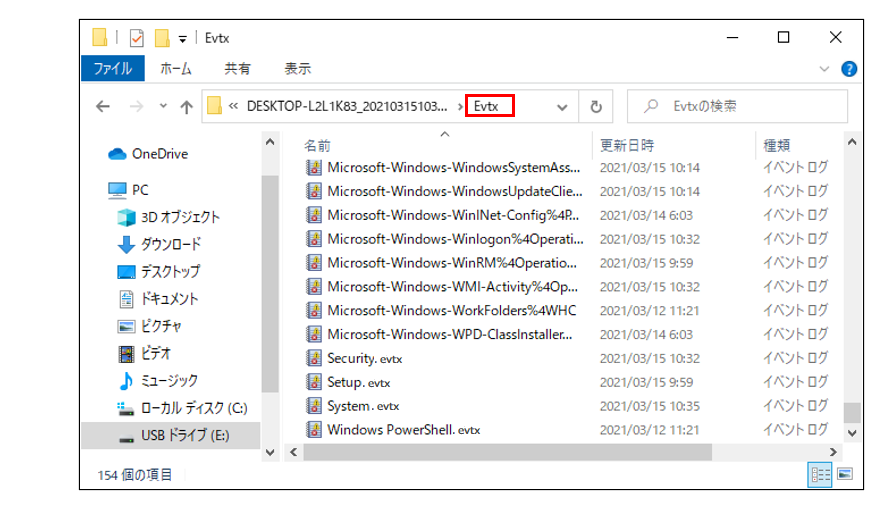Screen dimensions: 886x507
Task: Click the file list vertical scroll thumb
Action: pyautogui.click(x=852, y=413)
